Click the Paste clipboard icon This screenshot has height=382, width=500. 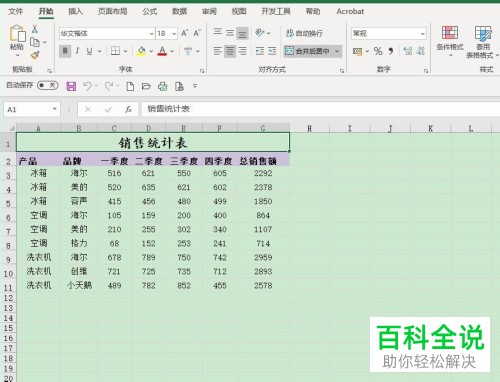(17, 34)
